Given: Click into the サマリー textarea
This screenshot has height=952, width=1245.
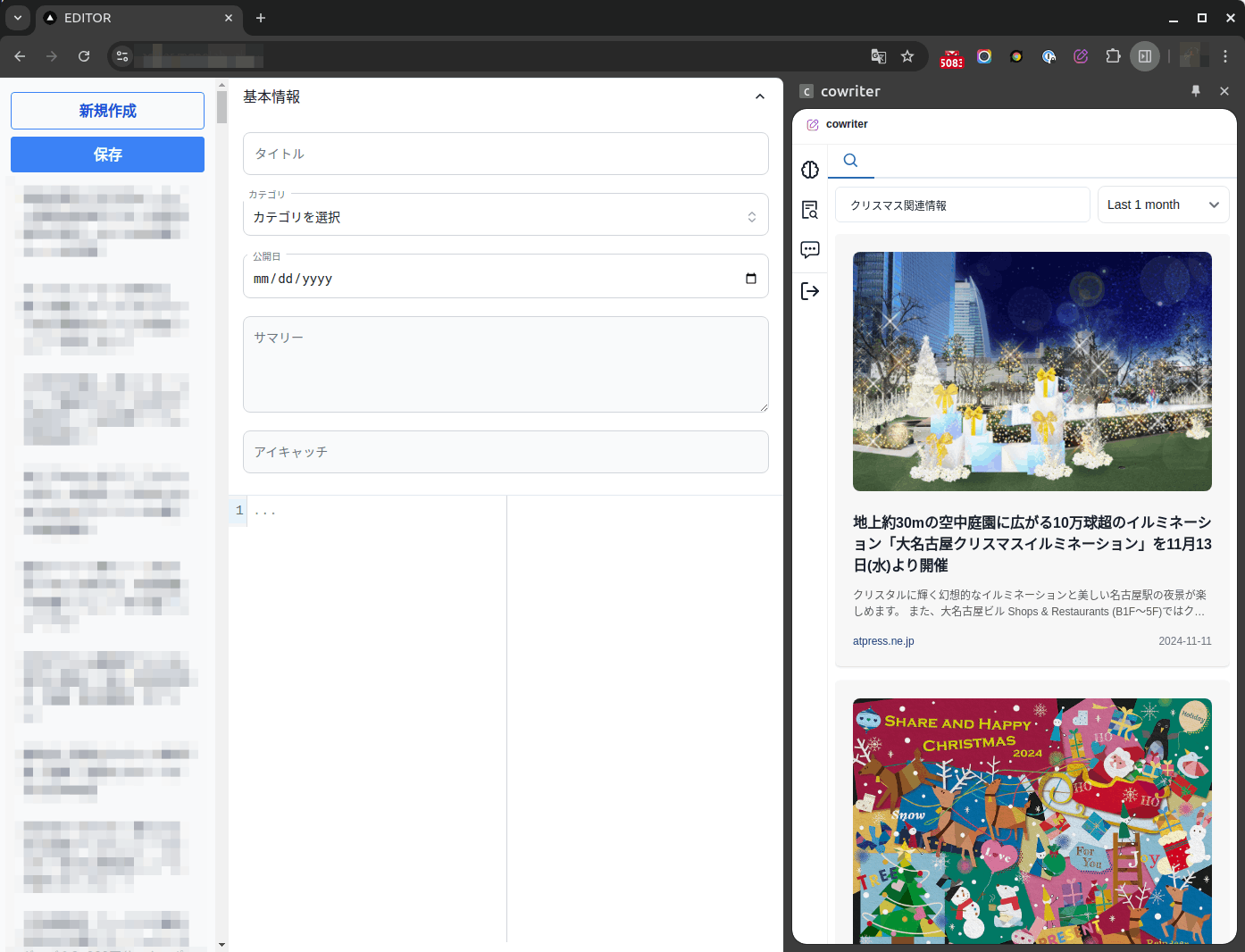Looking at the screenshot, I should (506, 364).
